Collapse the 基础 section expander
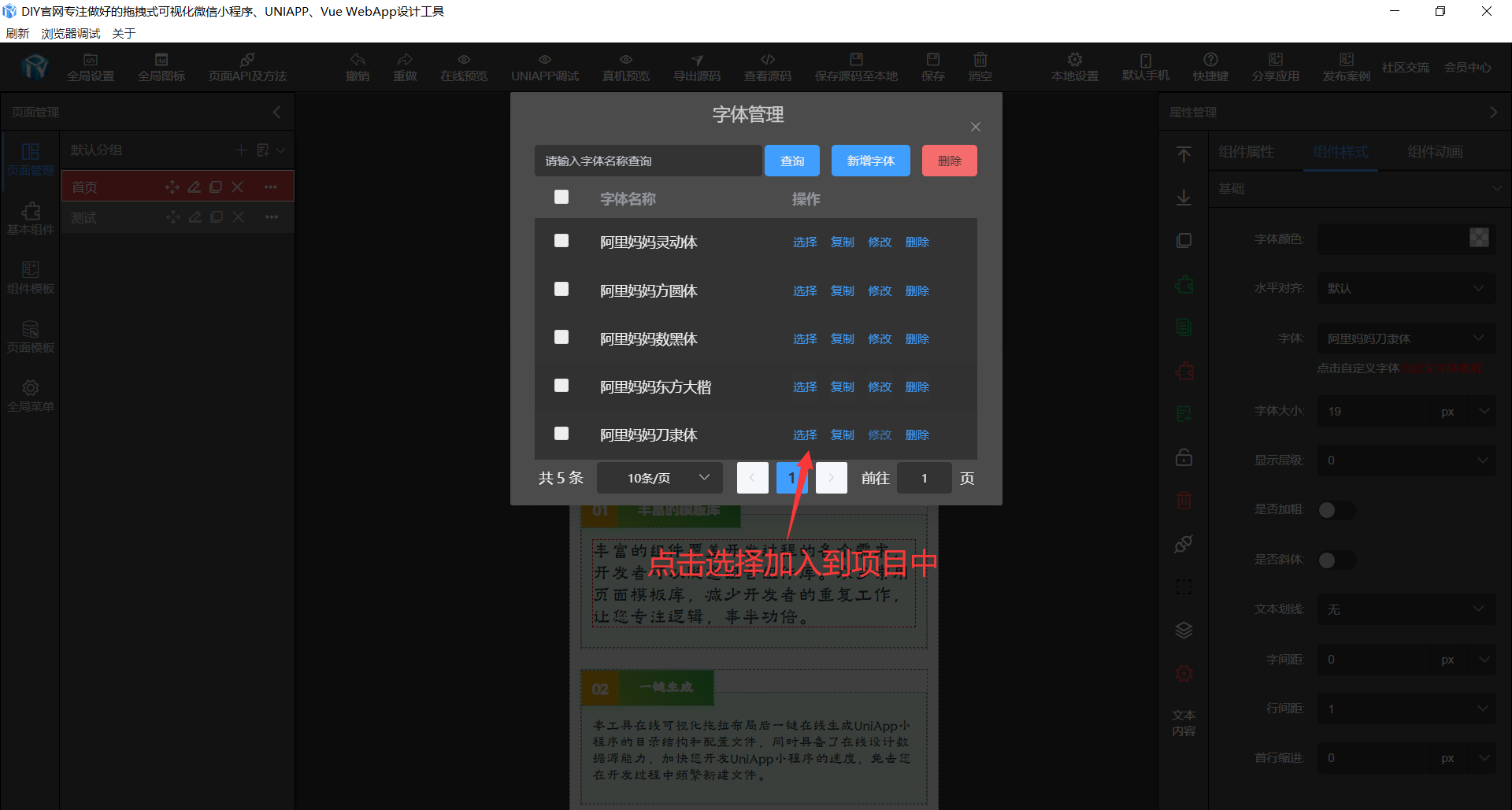The width and height of the screenshot is (1512, 810). pos(1497,189)
